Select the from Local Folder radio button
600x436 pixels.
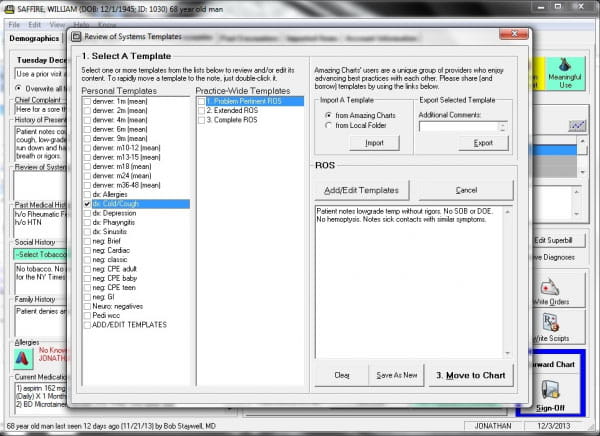click(328, 125)
